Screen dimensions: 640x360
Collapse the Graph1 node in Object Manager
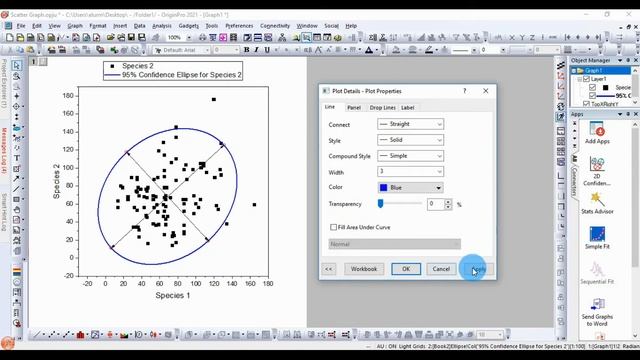click(574, 71)
